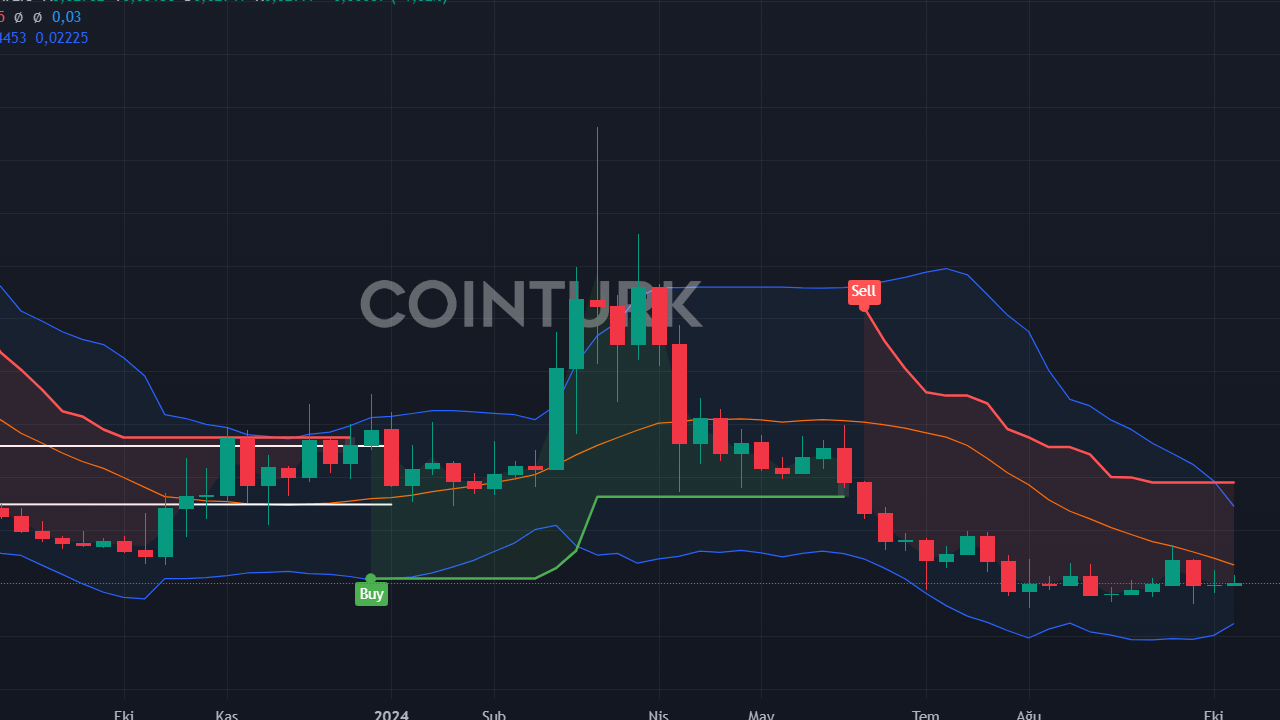This screenshot has width=1280, height=720.
Task: Click the Nis label on time axis
Action: pos(658,714)
